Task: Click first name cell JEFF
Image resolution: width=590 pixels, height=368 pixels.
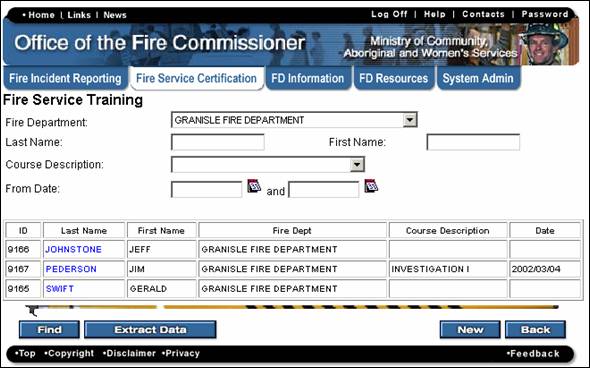Action: (161, 249)
